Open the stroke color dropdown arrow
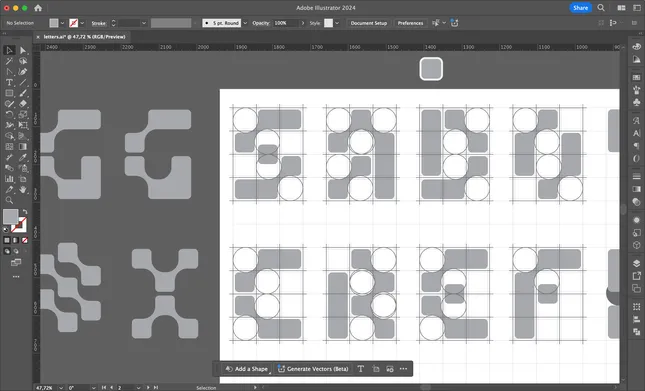 [82, 23]
